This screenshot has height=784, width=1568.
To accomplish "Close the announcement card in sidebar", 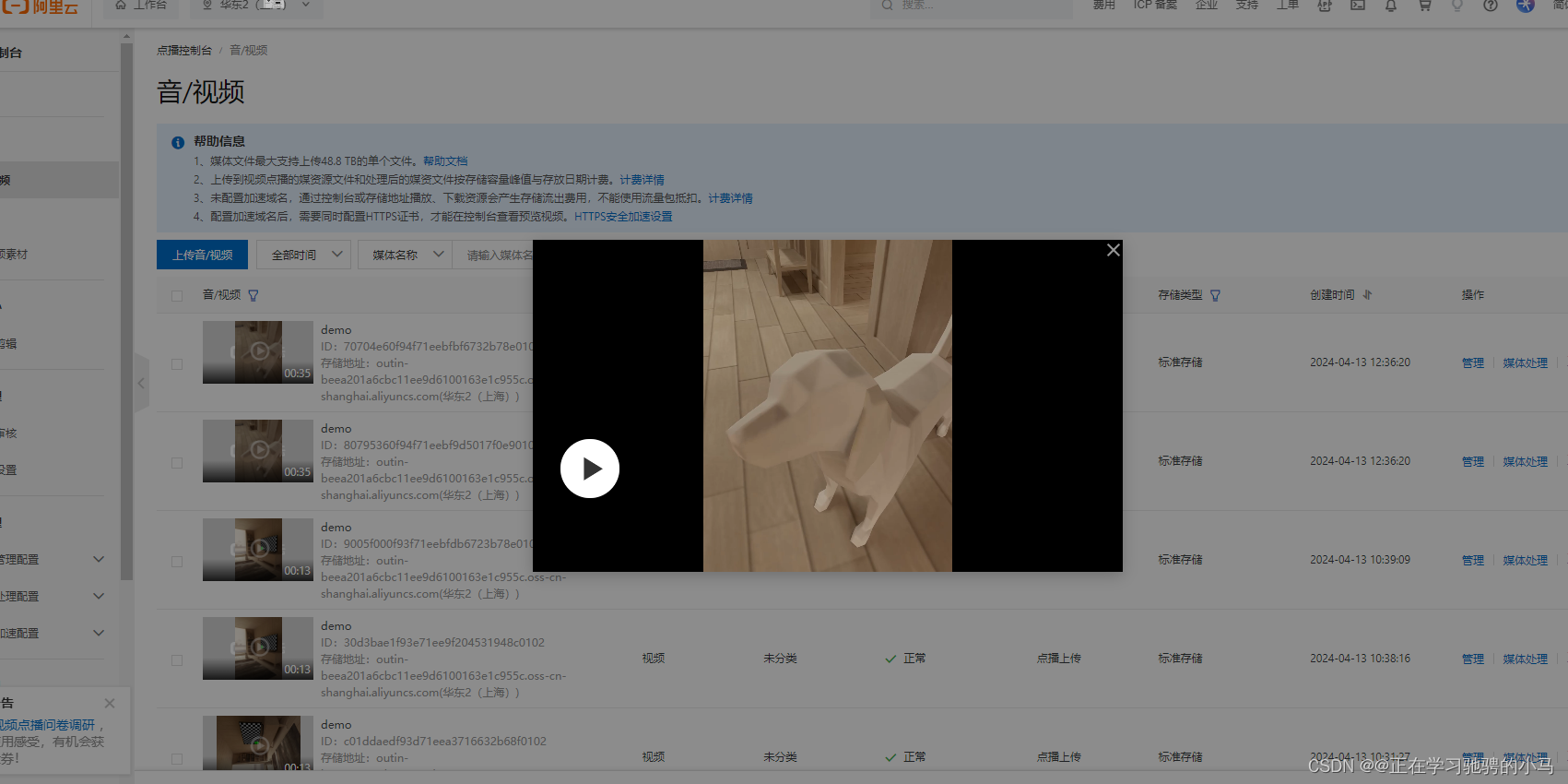I will pyautogui.click(x=110, y=703).
